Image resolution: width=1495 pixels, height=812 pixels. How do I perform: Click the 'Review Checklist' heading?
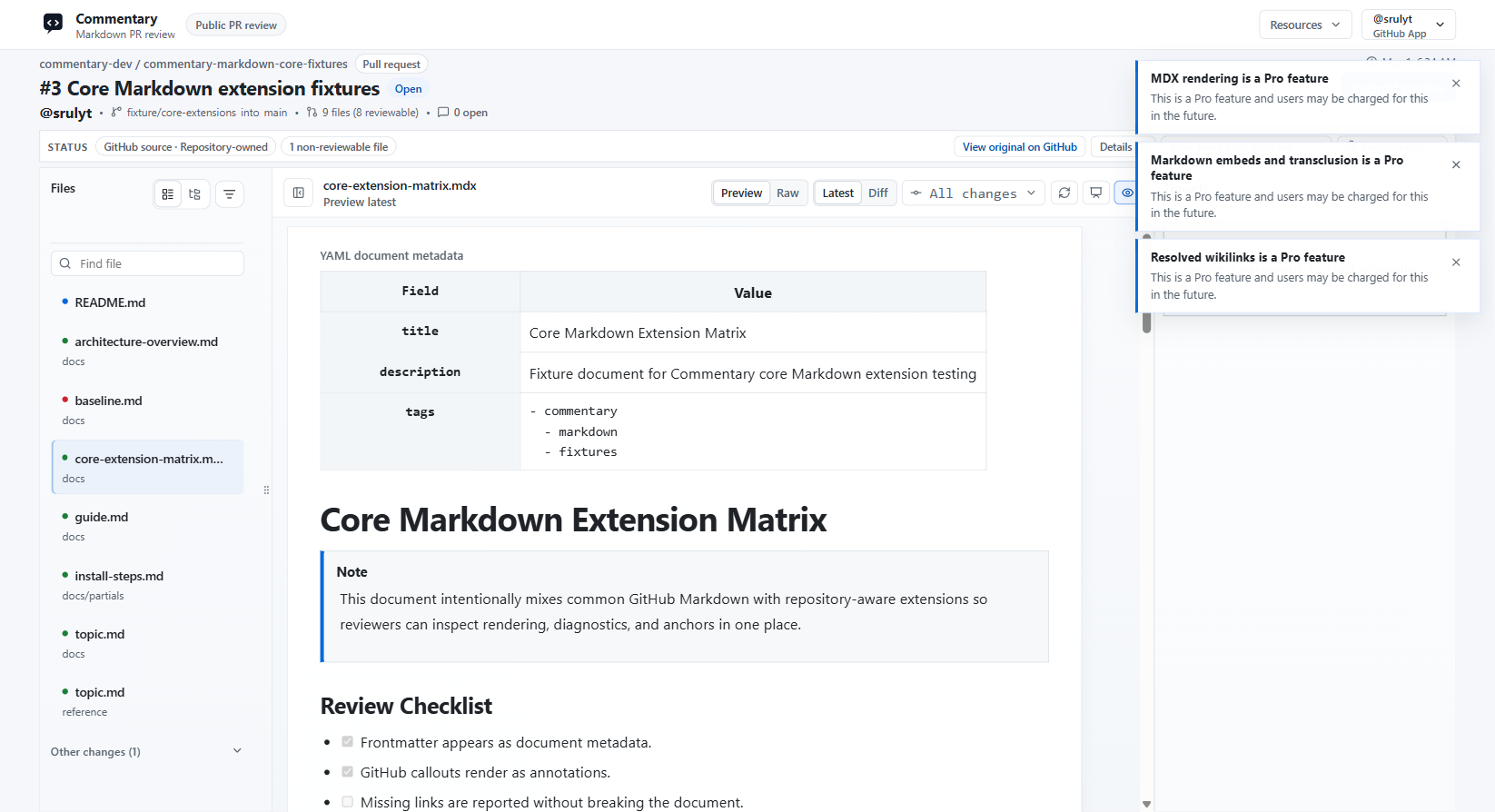[406, 706]
